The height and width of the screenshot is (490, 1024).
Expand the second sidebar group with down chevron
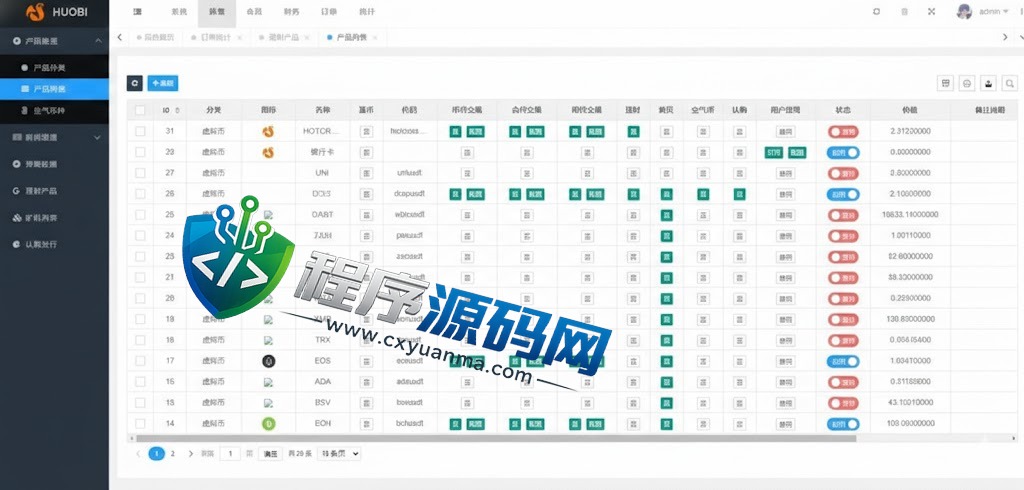pos(98,138)
